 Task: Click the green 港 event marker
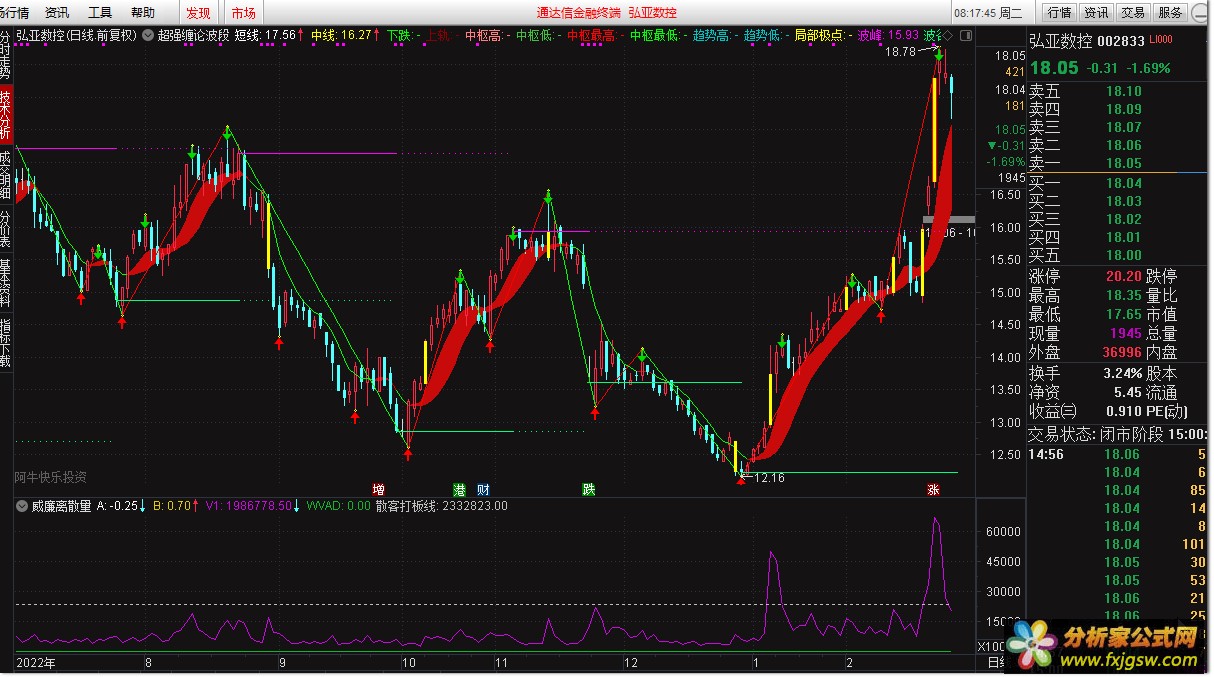point(459,489)
